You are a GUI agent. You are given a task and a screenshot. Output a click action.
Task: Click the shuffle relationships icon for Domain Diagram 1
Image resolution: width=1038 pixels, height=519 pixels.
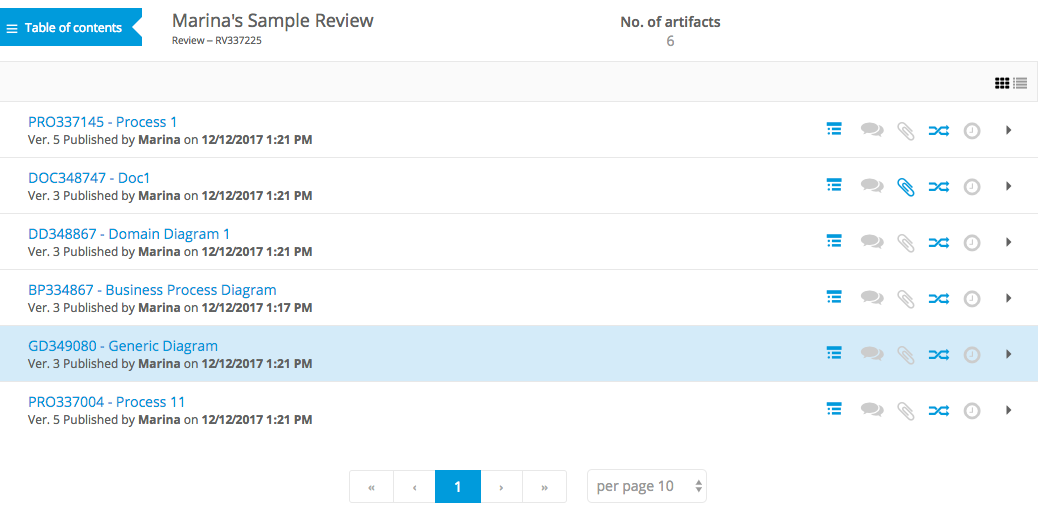coord(939,242)
